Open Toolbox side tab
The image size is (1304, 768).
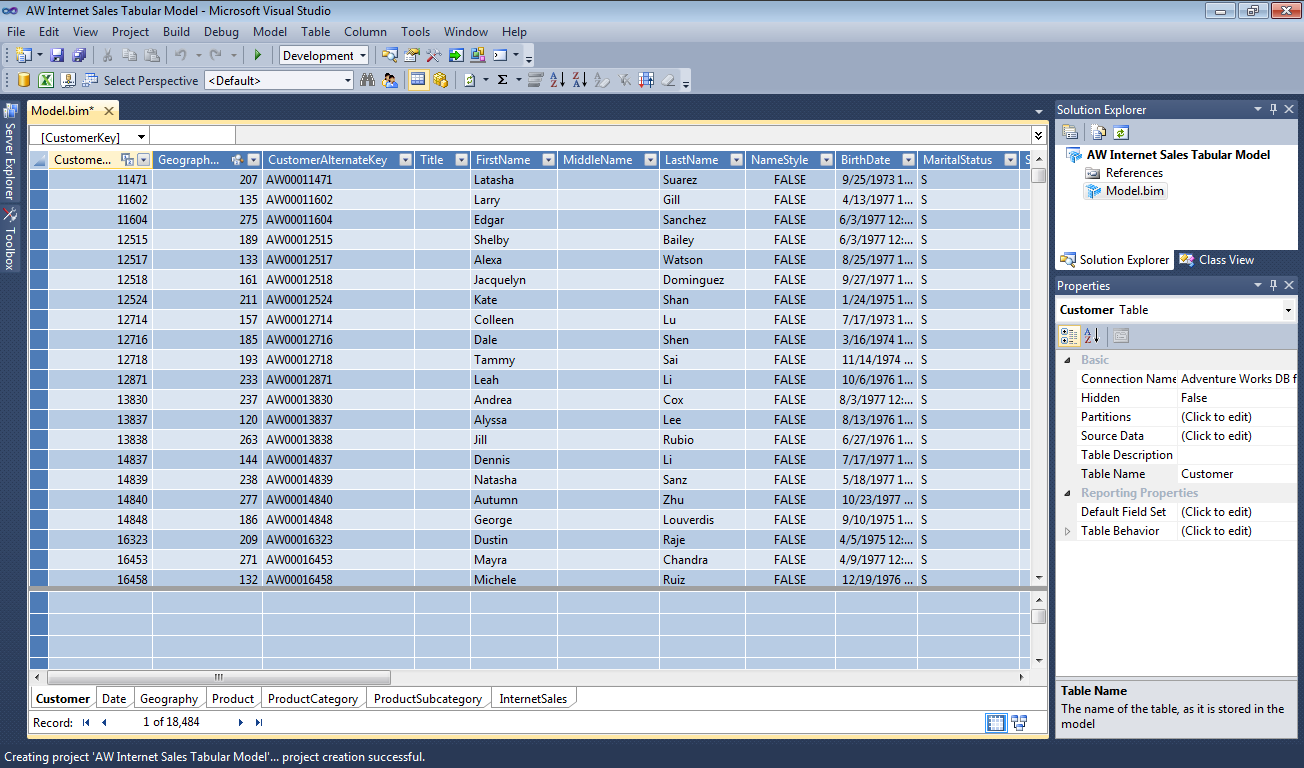pos(10,240)
